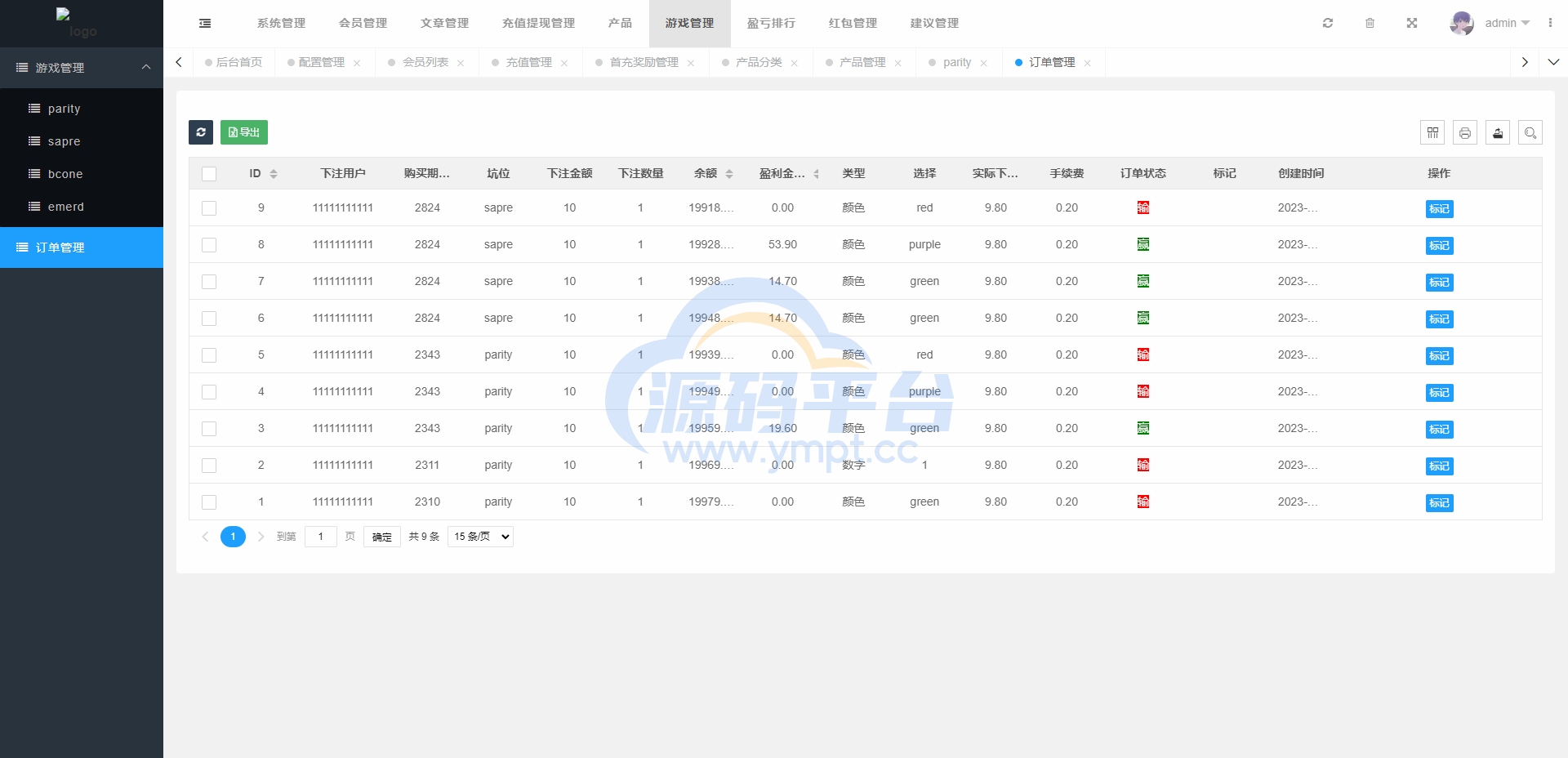Select the checkbox for order ID 2

click(209, 466)
